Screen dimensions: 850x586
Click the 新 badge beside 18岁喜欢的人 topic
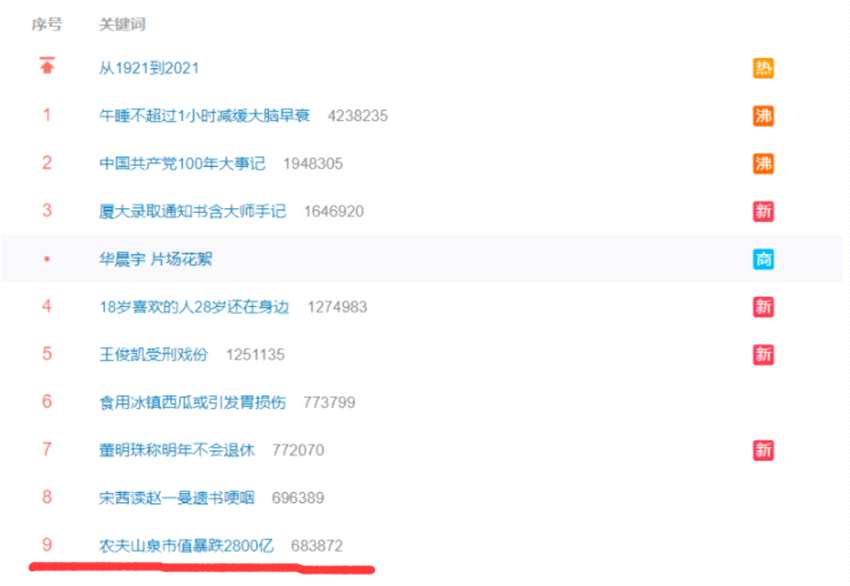coord(763,307)
